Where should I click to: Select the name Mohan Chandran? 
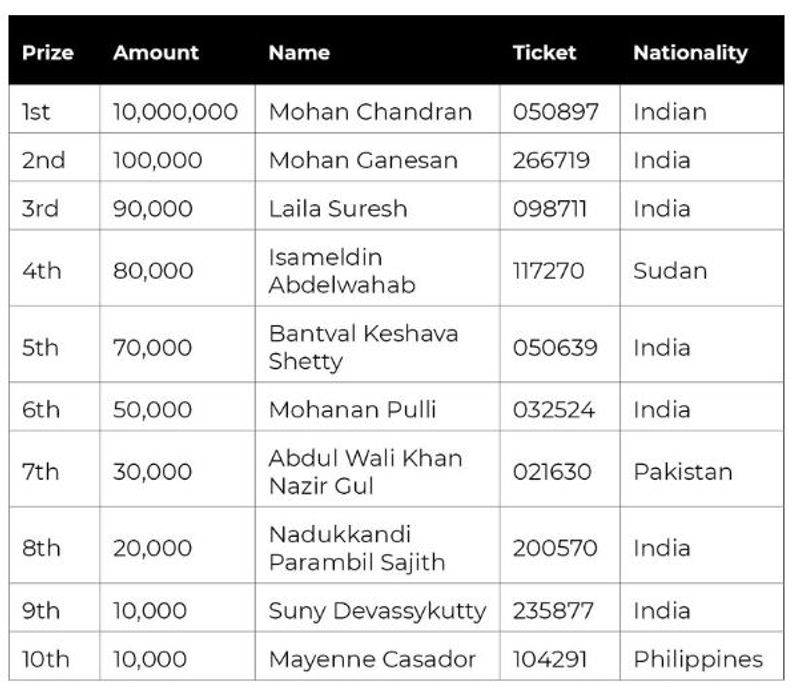(x=370, y=111)
